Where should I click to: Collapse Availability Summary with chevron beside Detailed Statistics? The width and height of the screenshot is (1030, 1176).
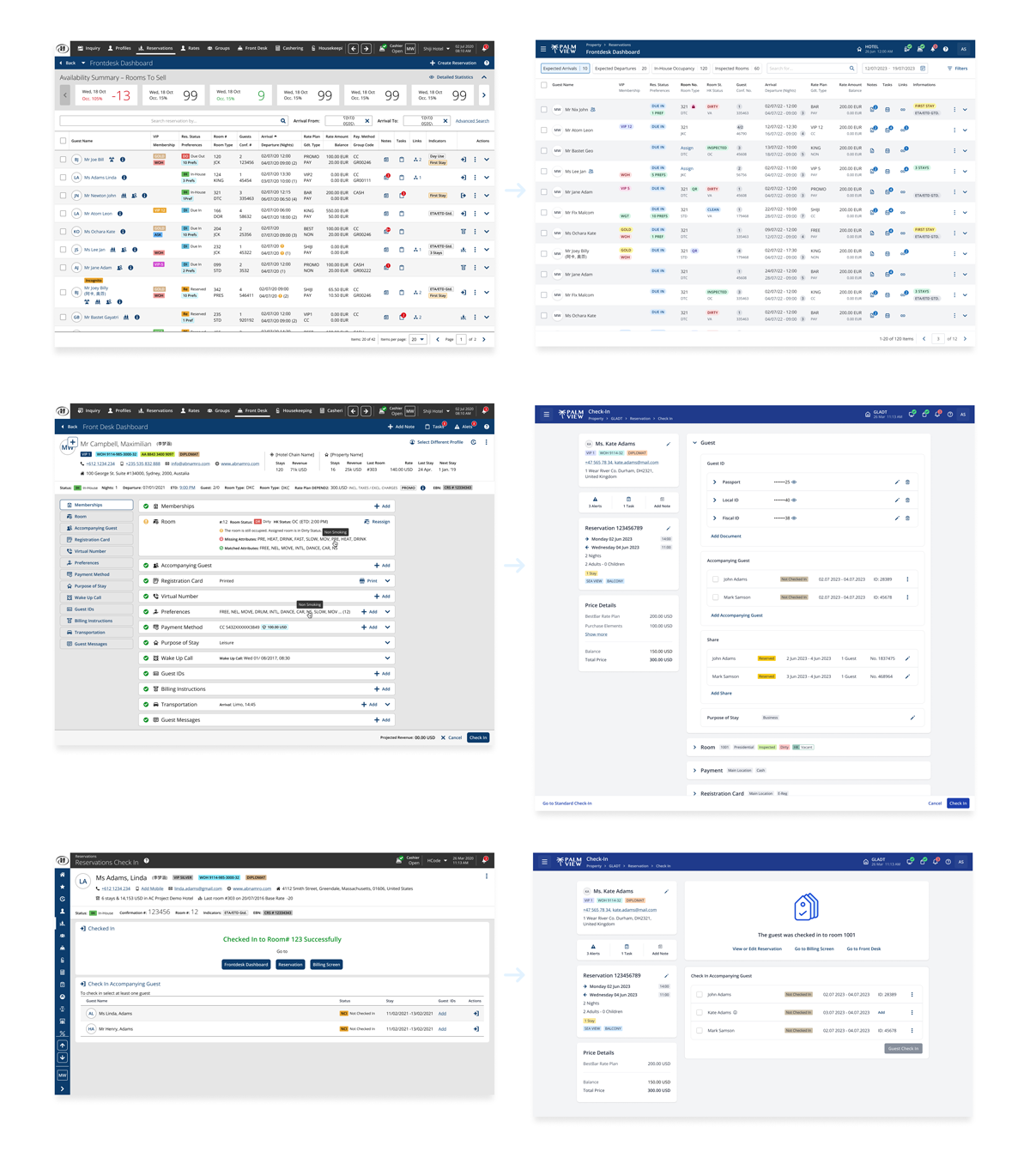[x=484, y=77]
